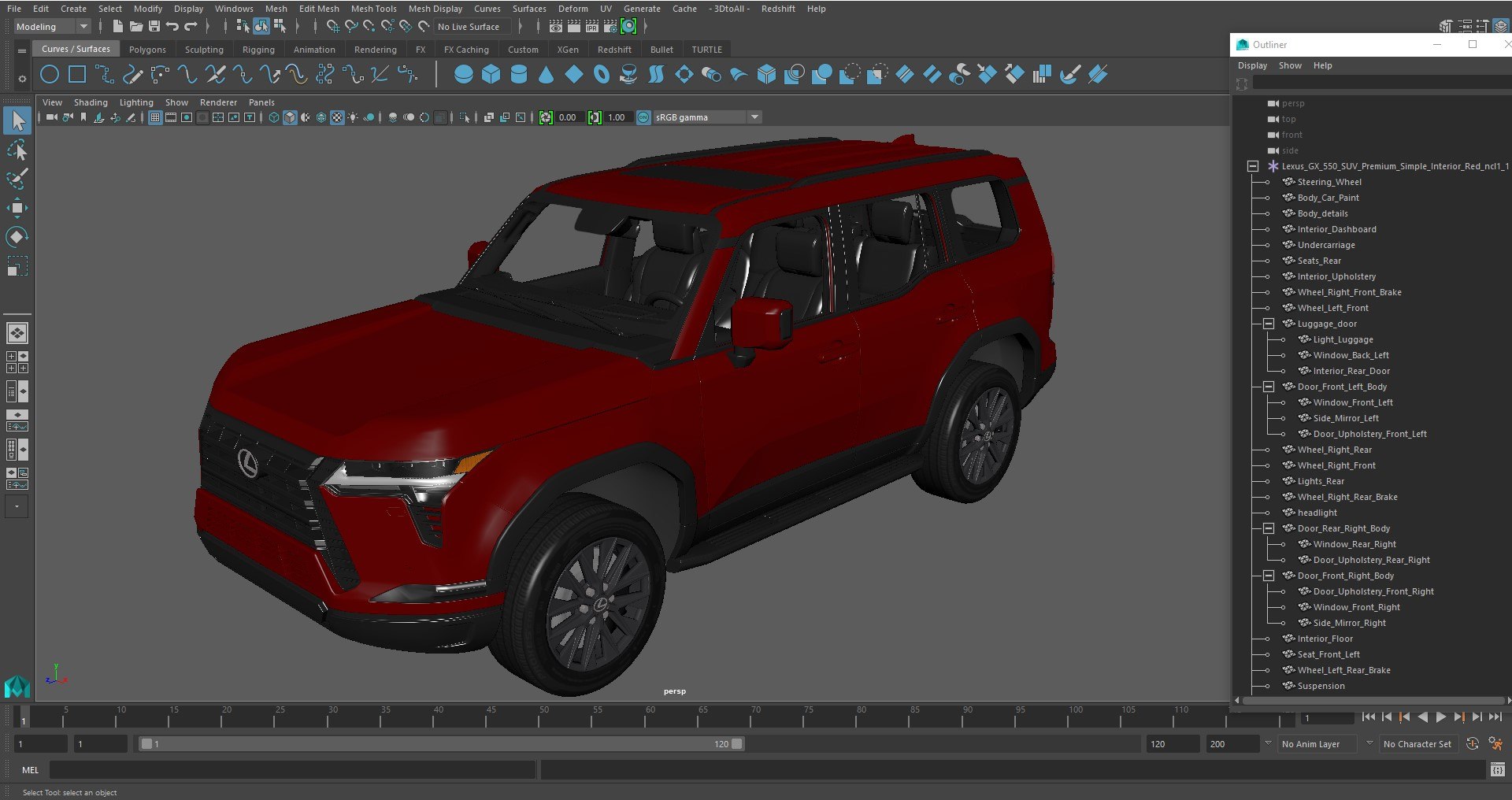The image size is (1512, 800).
Task: Play the animation forwards
Action: [x=1440, y=717]
